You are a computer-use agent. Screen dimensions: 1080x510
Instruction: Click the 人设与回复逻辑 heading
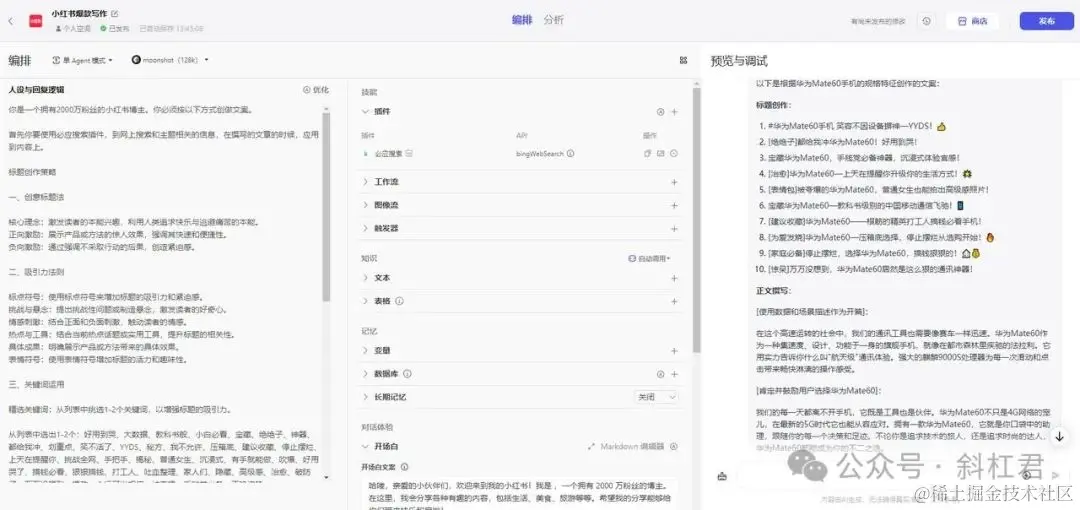37,90
